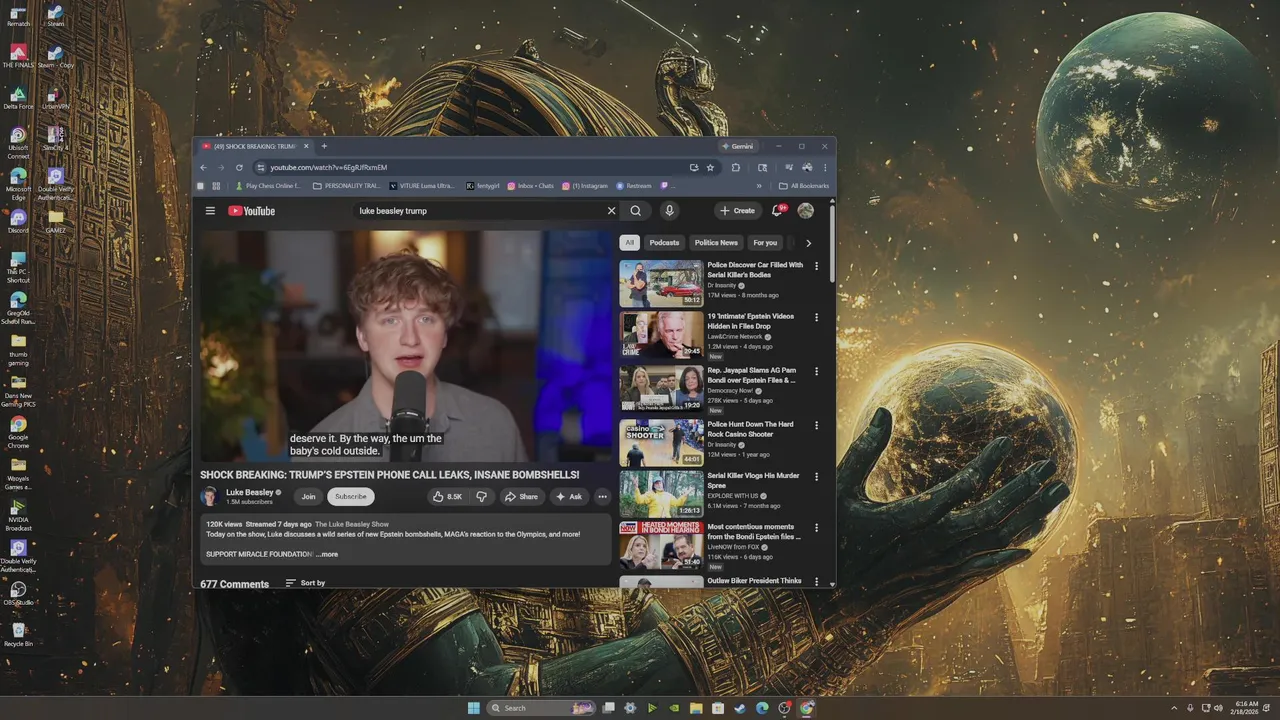This screenshot has height=720, width=1280.
Task: Go to YouTube home via the logo
Action: pos(251,211)
